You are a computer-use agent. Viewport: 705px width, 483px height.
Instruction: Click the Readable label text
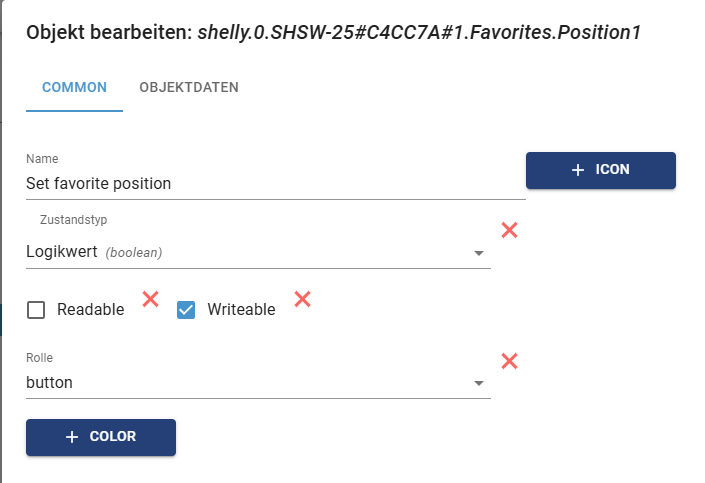91,310
